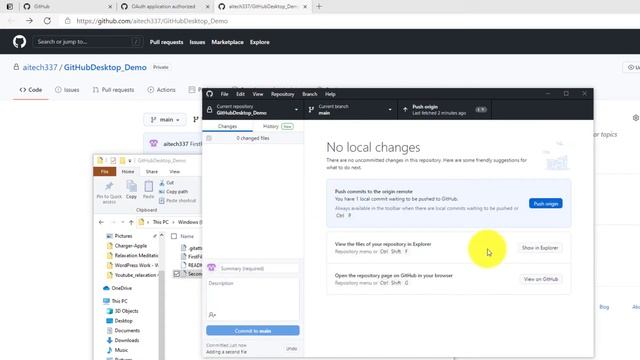Screen dimensions: 640x360
Task: Click Show in Explorer button
Action: [540, 248]
